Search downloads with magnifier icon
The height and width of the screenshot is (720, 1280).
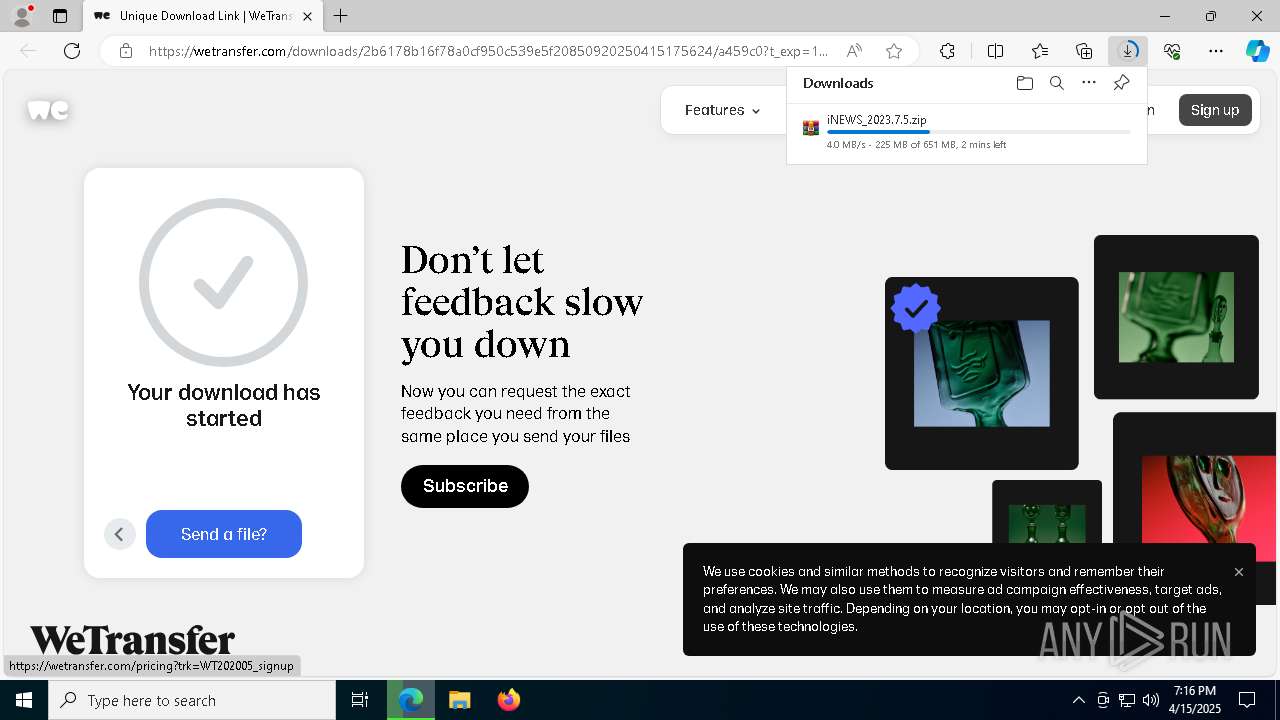point(1056,83)
